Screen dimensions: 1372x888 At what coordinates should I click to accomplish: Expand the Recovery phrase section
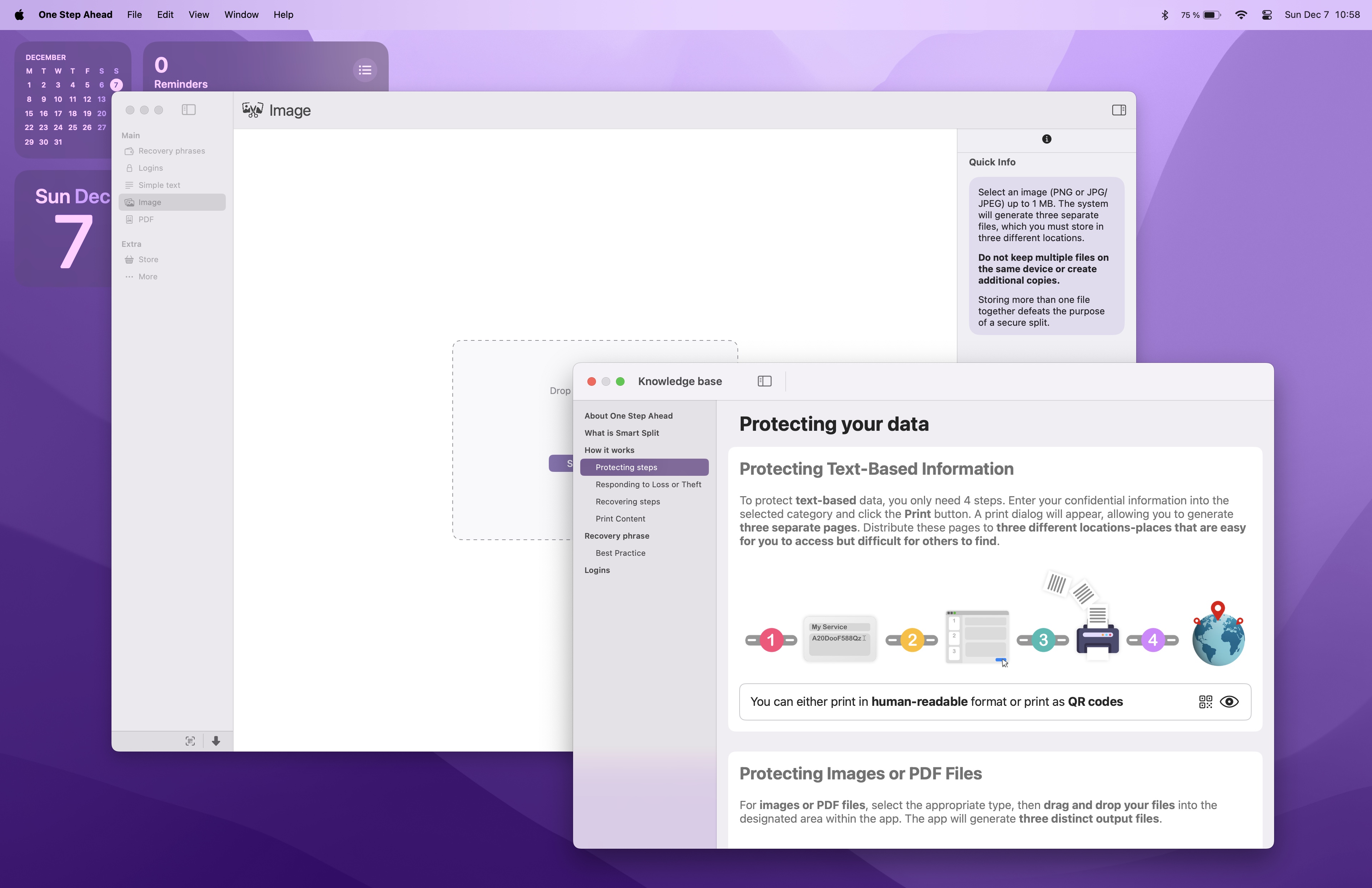pos(617,535)
